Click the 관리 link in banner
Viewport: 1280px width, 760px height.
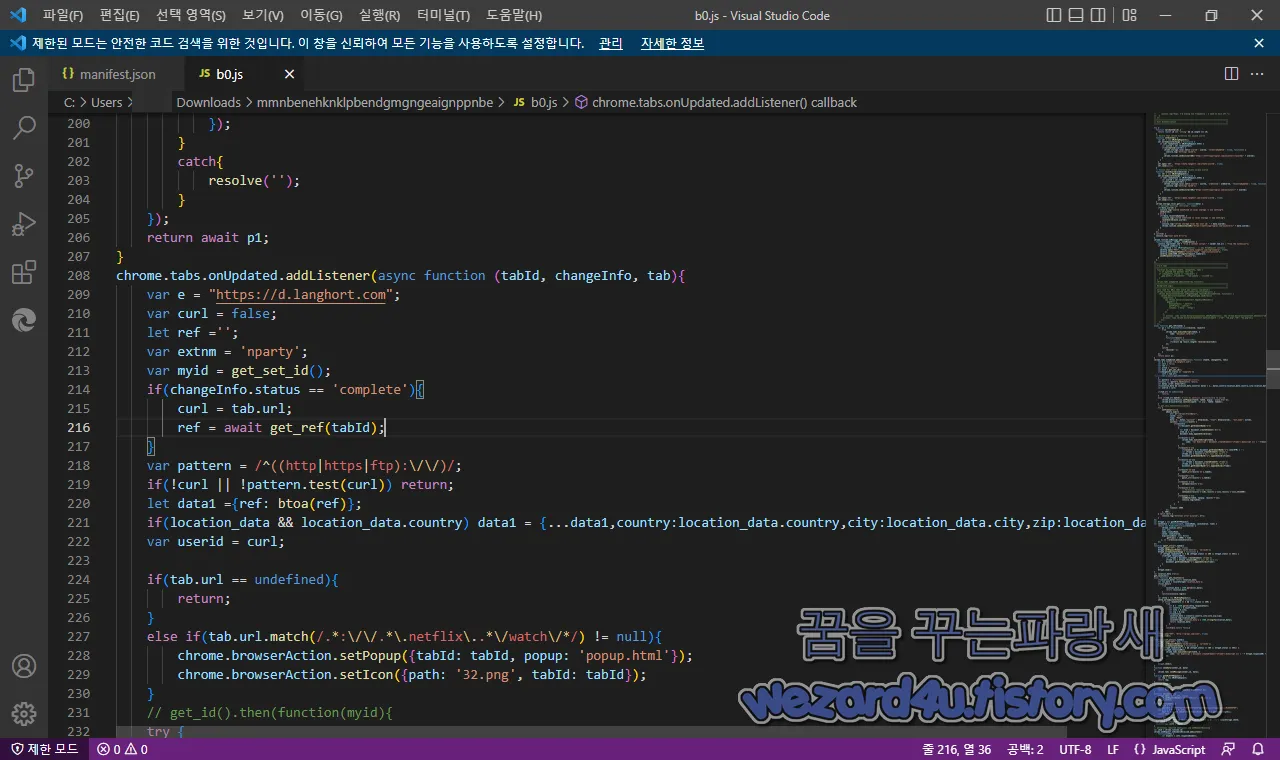[610, 43]
